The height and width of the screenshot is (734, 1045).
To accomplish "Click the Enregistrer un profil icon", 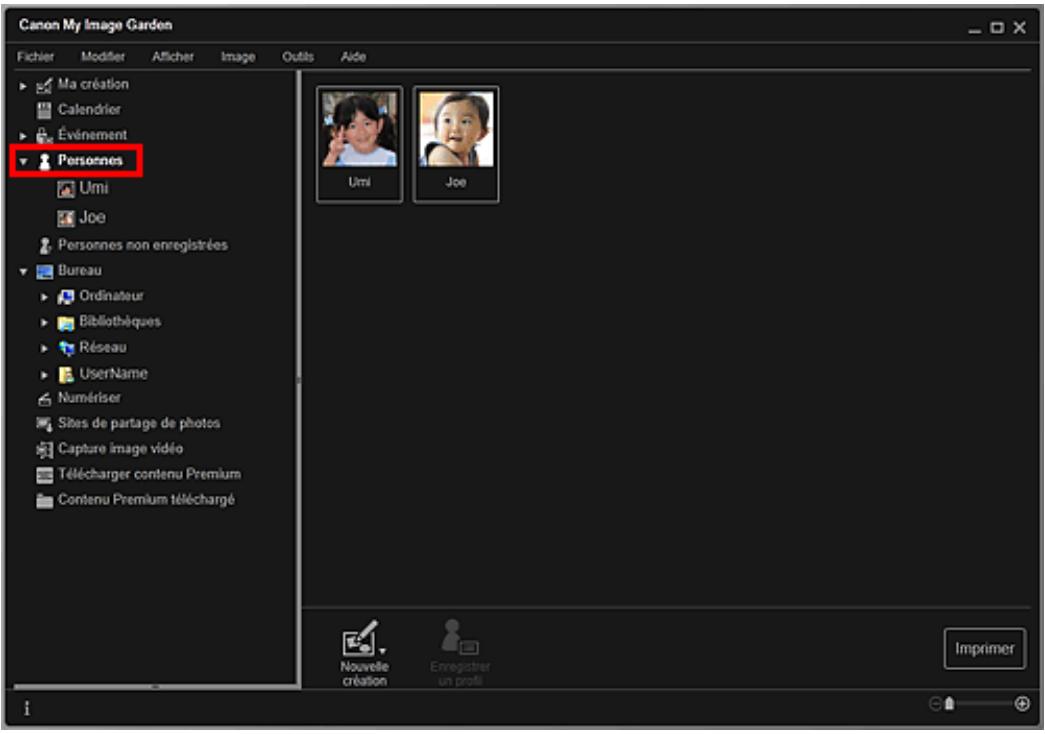I will tap(460, 637).
